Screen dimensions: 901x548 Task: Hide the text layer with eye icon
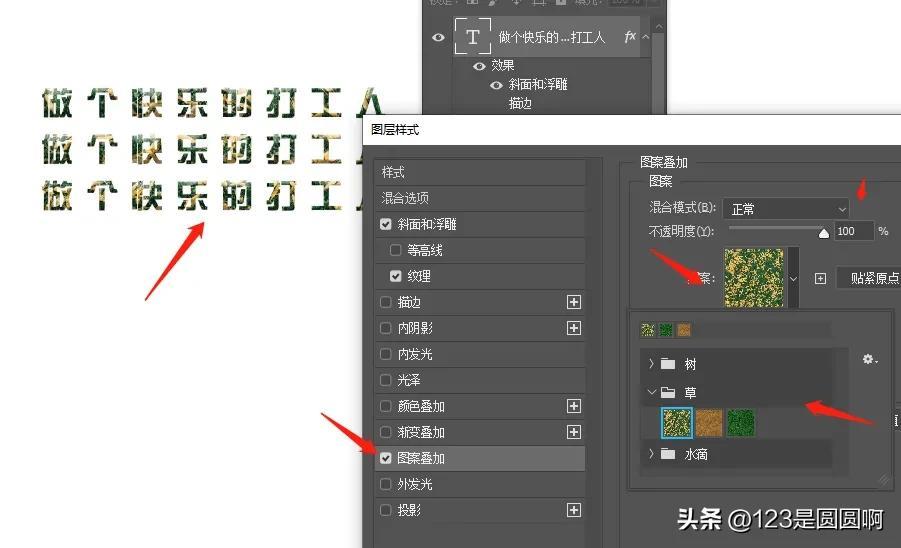[438, 37]
